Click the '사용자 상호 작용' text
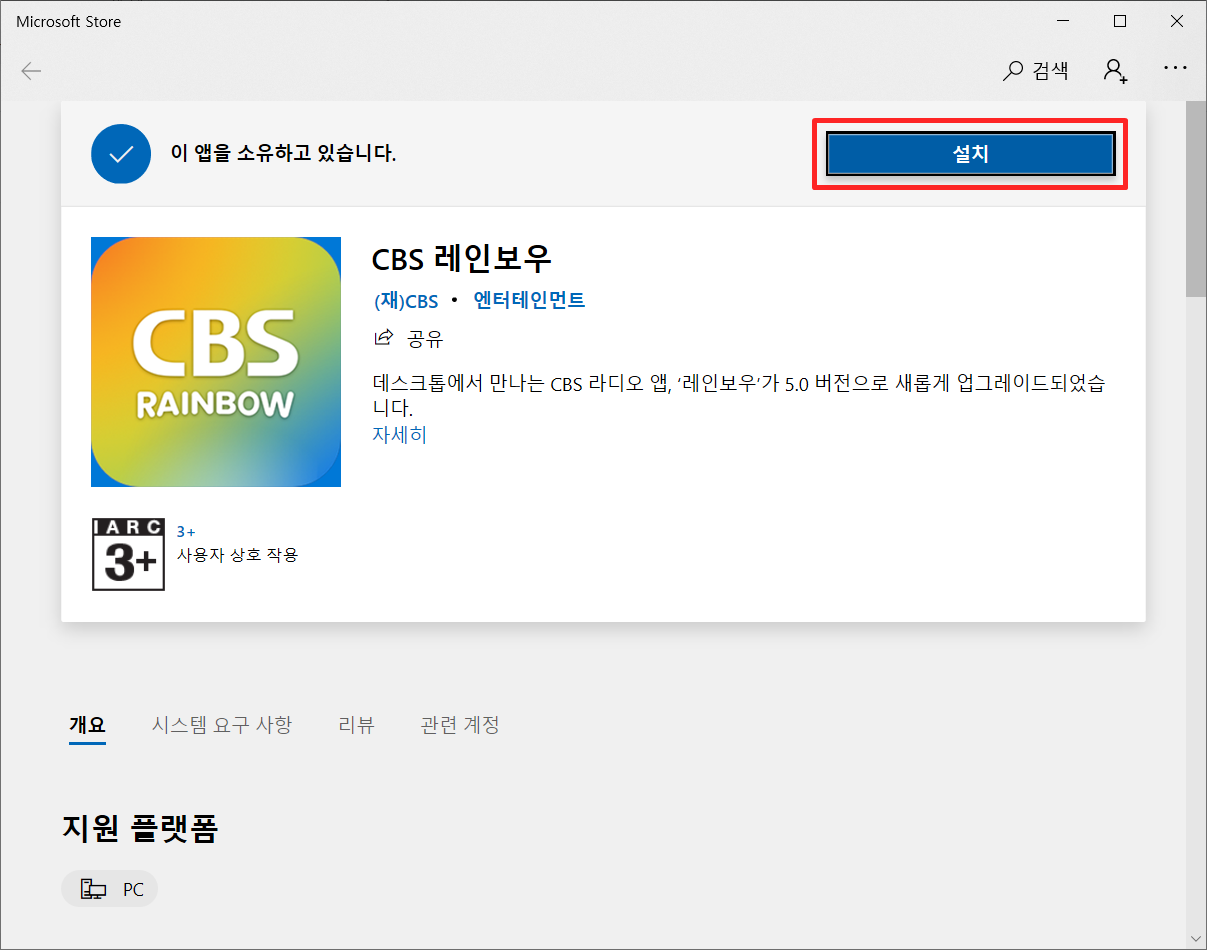This screenshot has width=1207, height=950. 237,554
